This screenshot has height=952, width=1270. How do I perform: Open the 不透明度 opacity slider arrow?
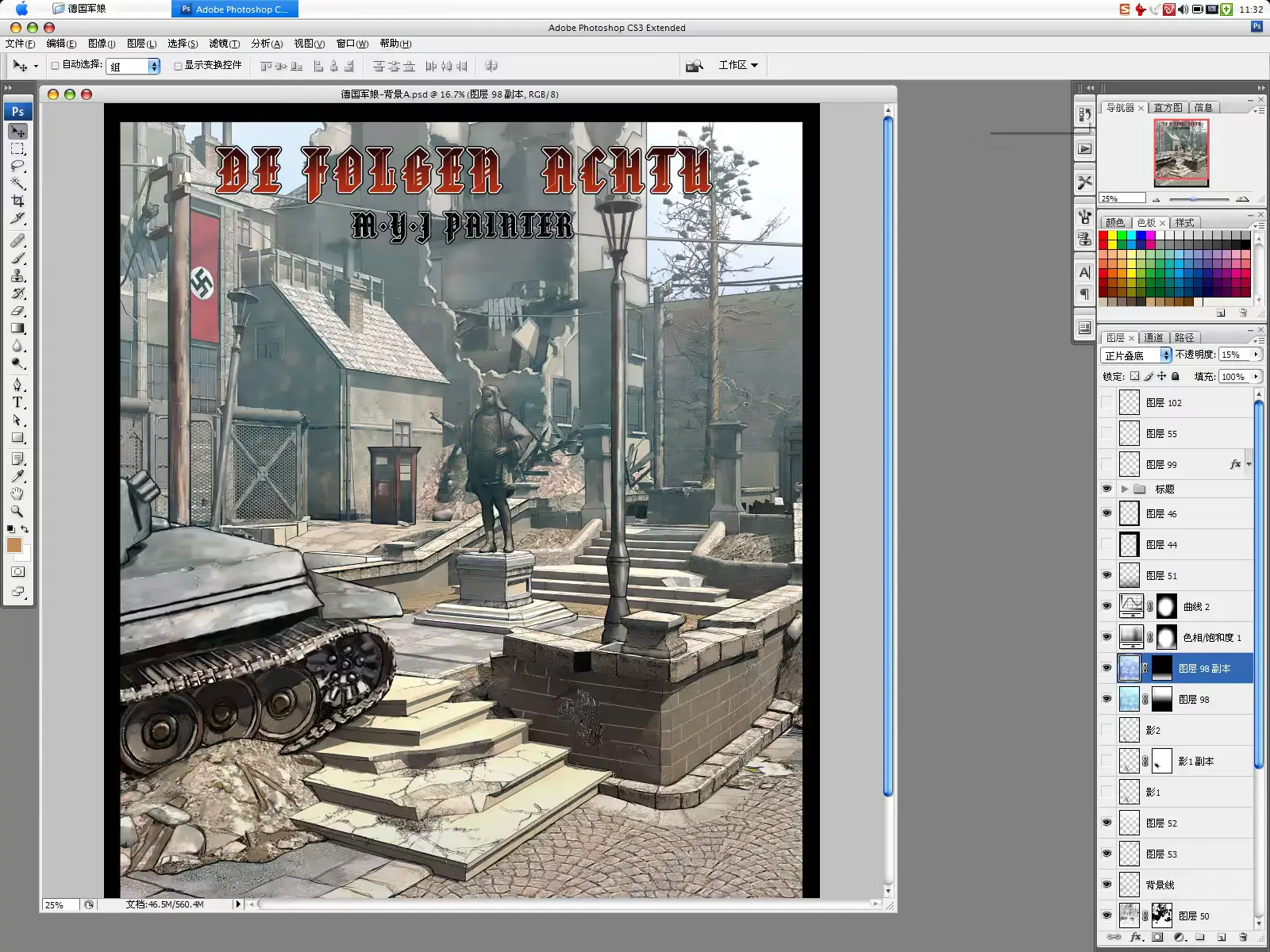(1256, 355)
